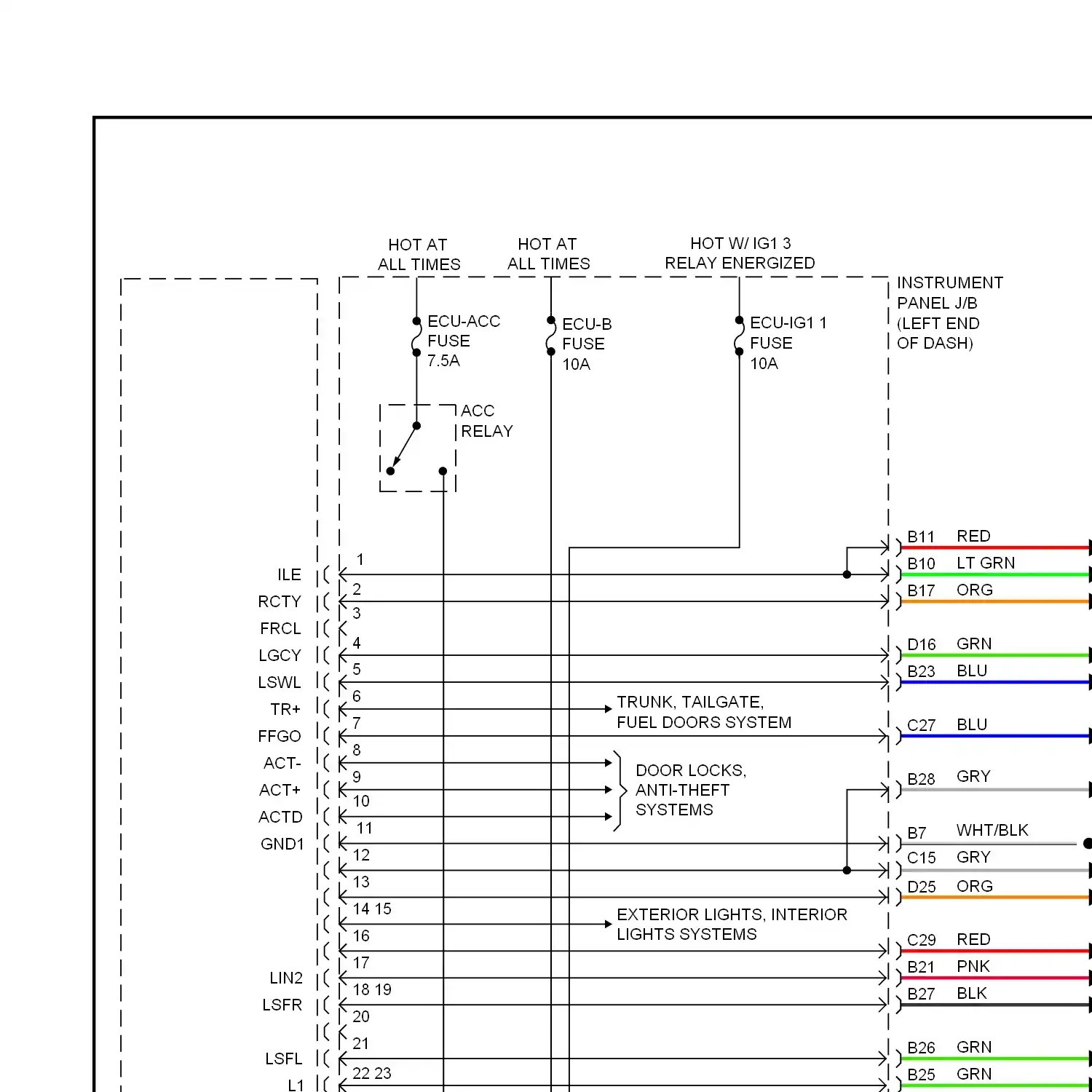Click the TR+ terminal label
Viewport: 1092px width, 1092px height.
(285, 710)
